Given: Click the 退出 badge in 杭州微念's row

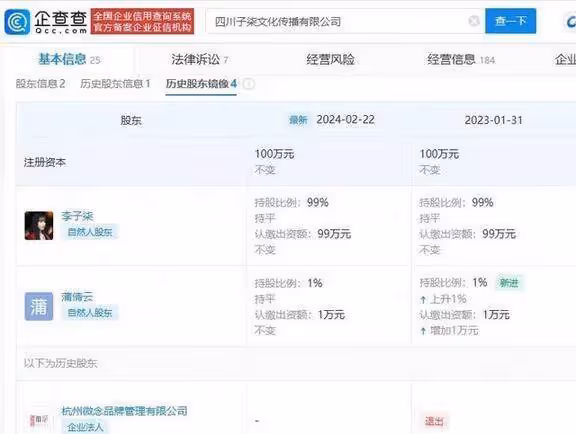Looking at the screenshot, I should (434, 421).
